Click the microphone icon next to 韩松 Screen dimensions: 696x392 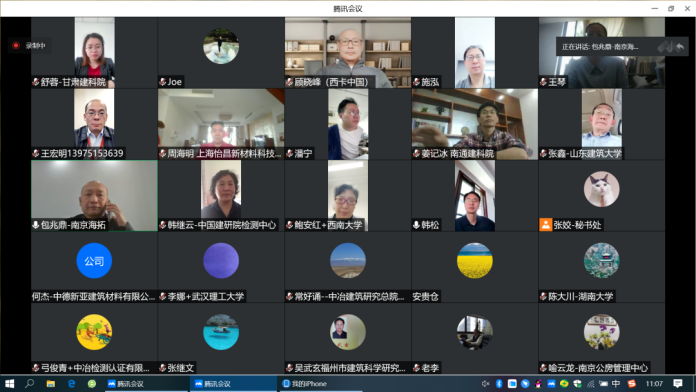(x=416, y=225)
